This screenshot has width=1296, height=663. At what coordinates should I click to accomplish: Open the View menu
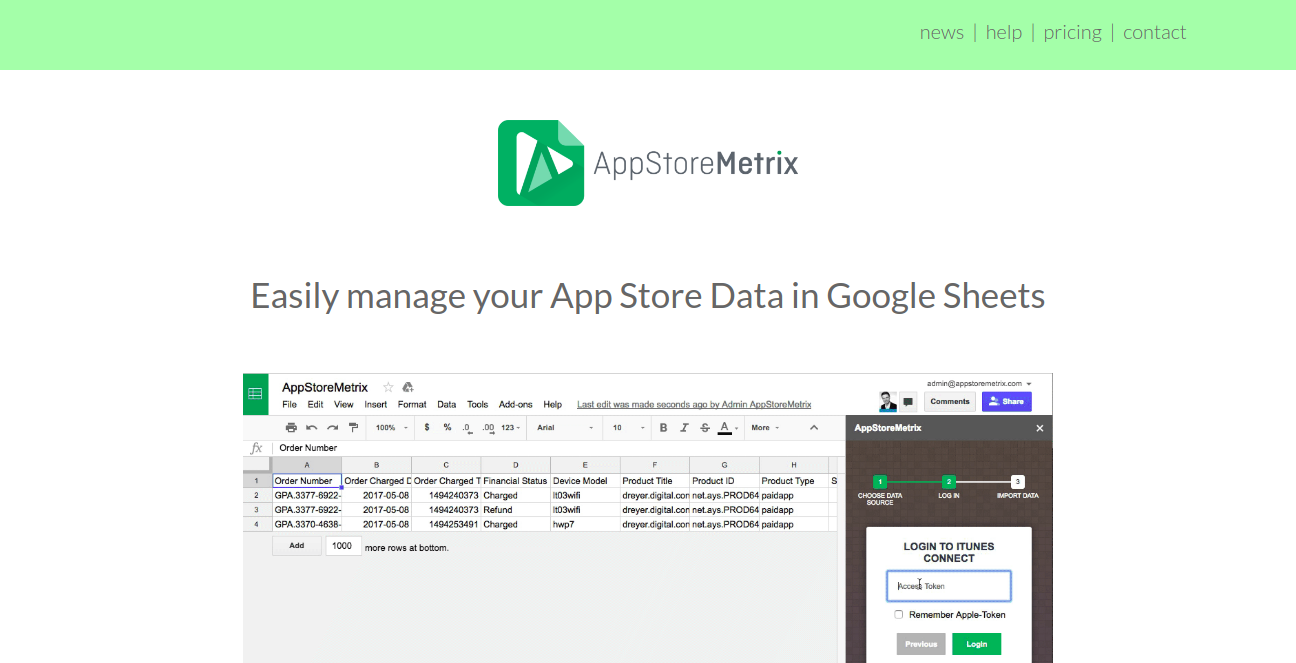(344, 405)
